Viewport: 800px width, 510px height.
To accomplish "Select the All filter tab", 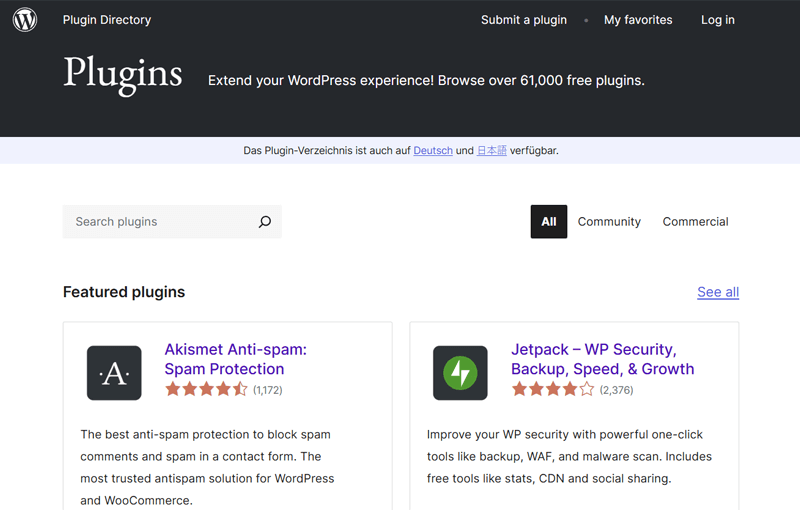I will (x=548, y=221).
